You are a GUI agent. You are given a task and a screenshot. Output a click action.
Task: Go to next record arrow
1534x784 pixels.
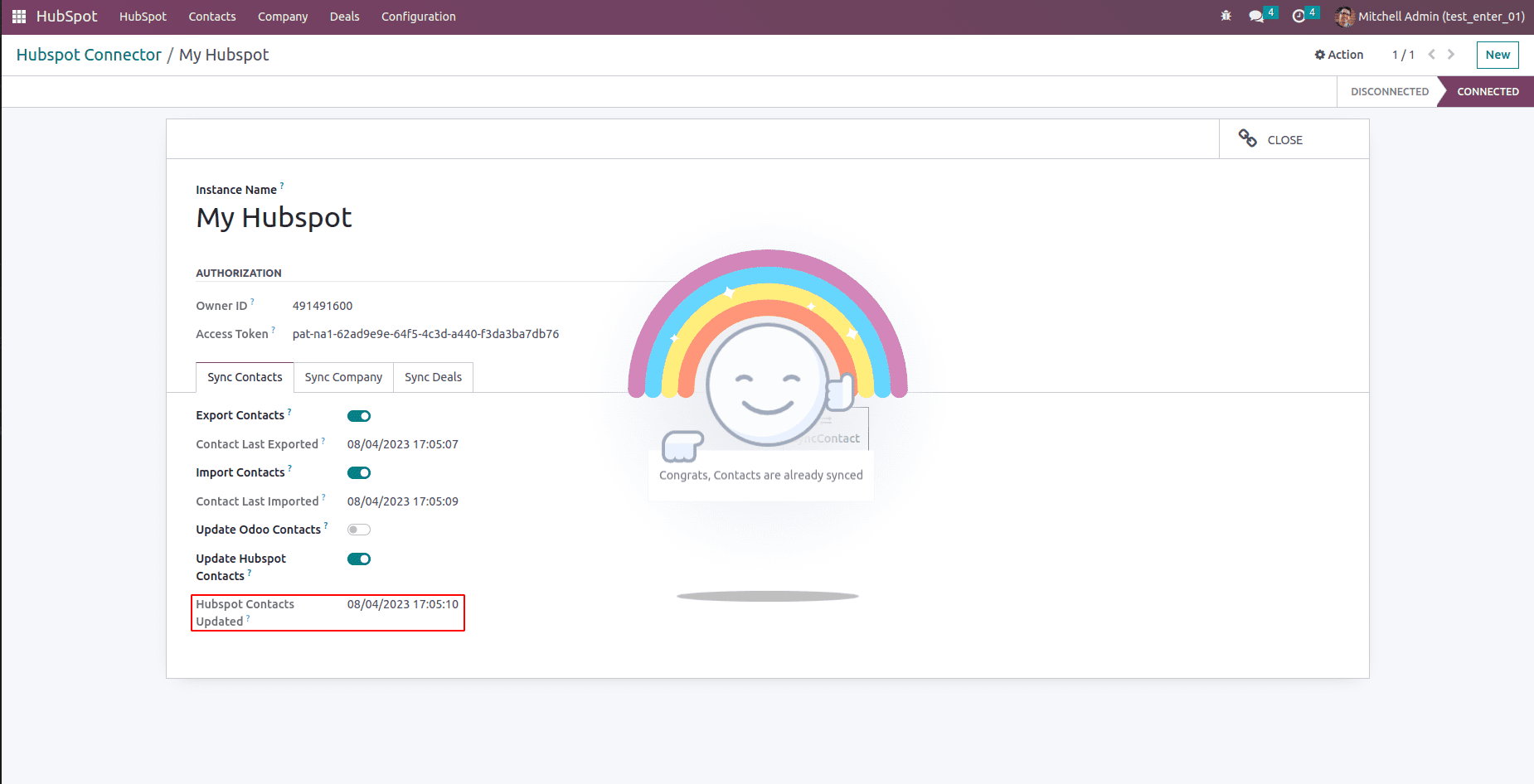(1451, 55)
